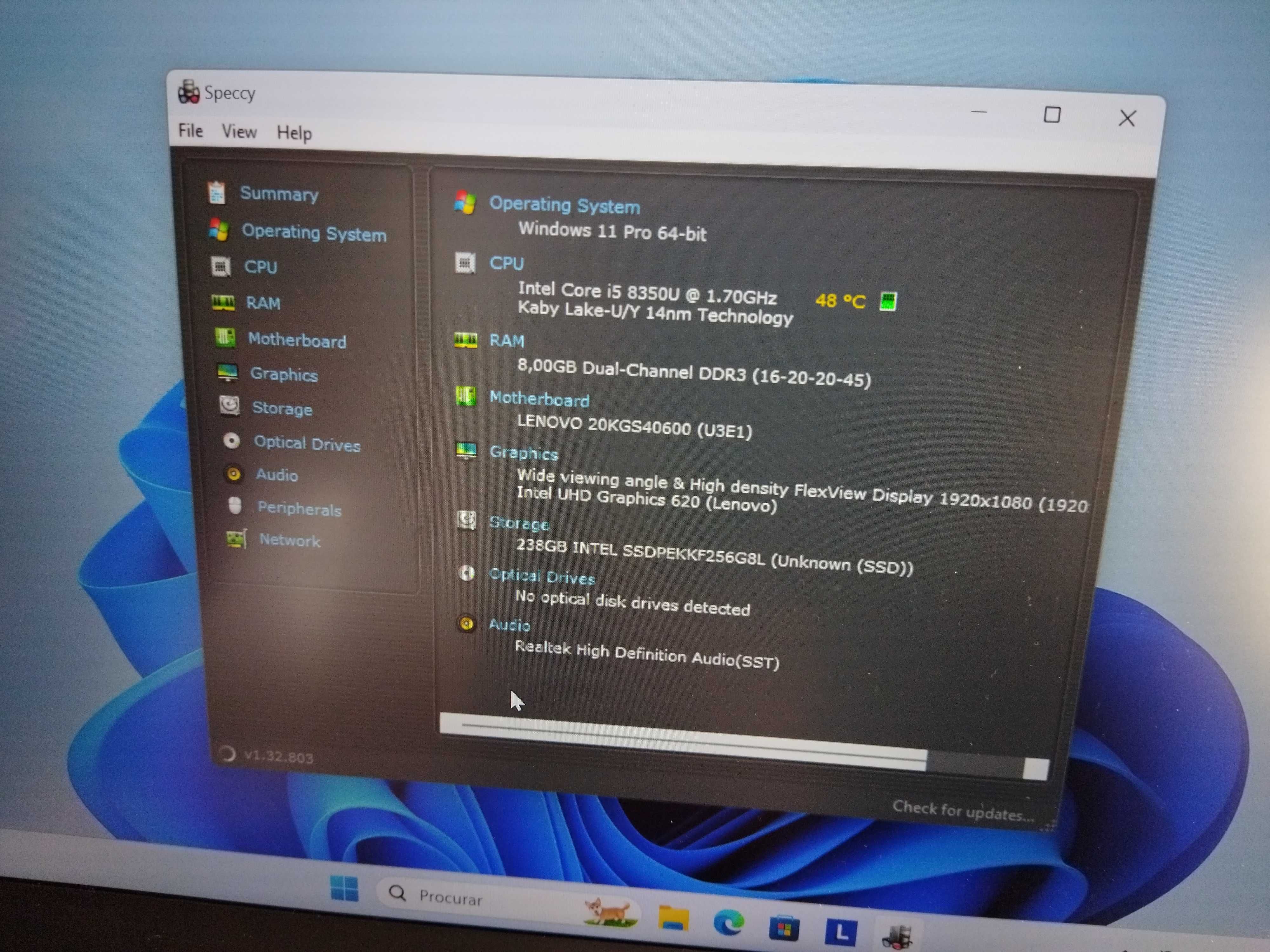Click Optical Drives heading in summary panel
1270x952 pixels.
542,577
